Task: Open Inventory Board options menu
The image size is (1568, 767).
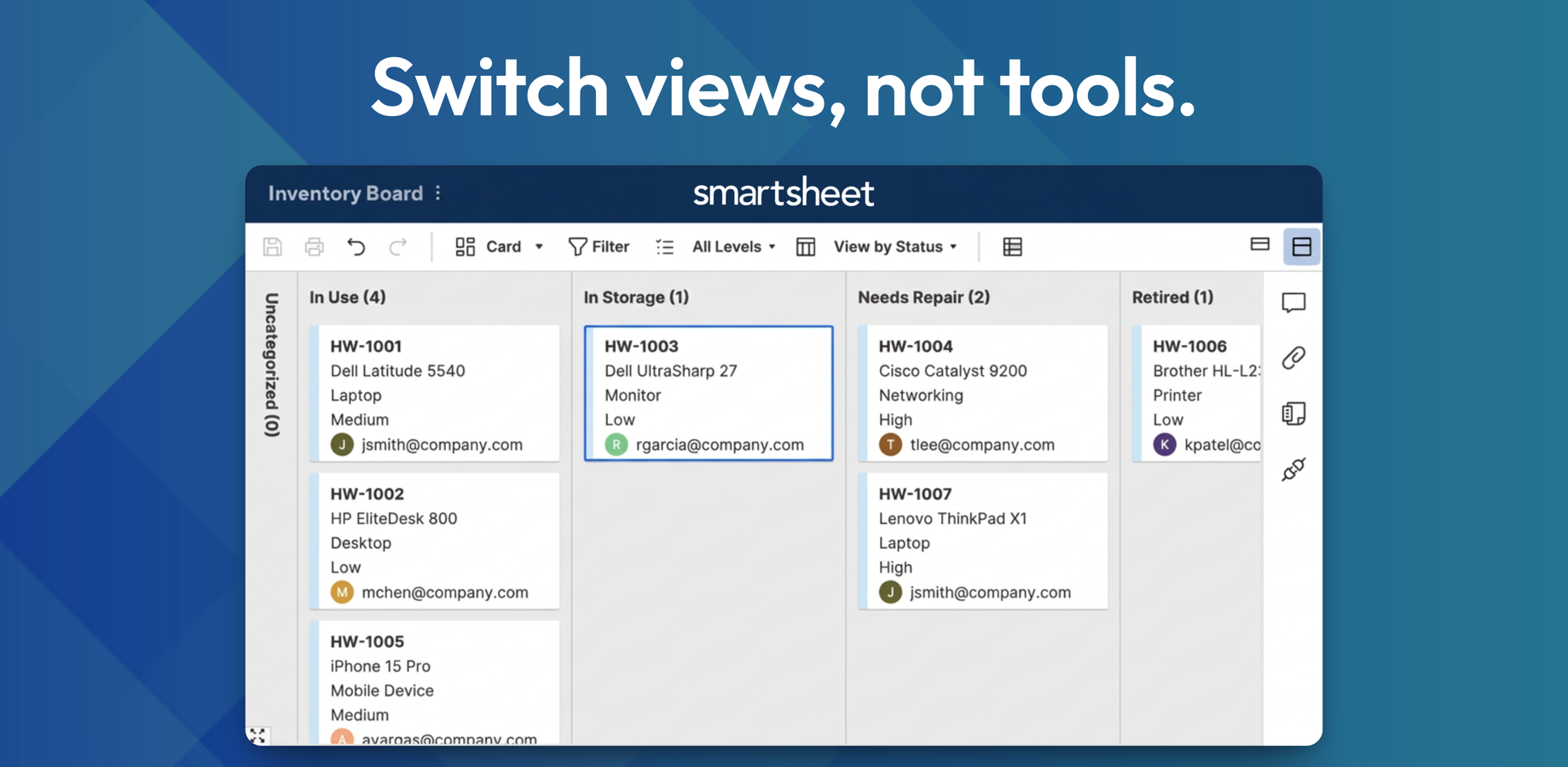Action: (x=438, y=193)
